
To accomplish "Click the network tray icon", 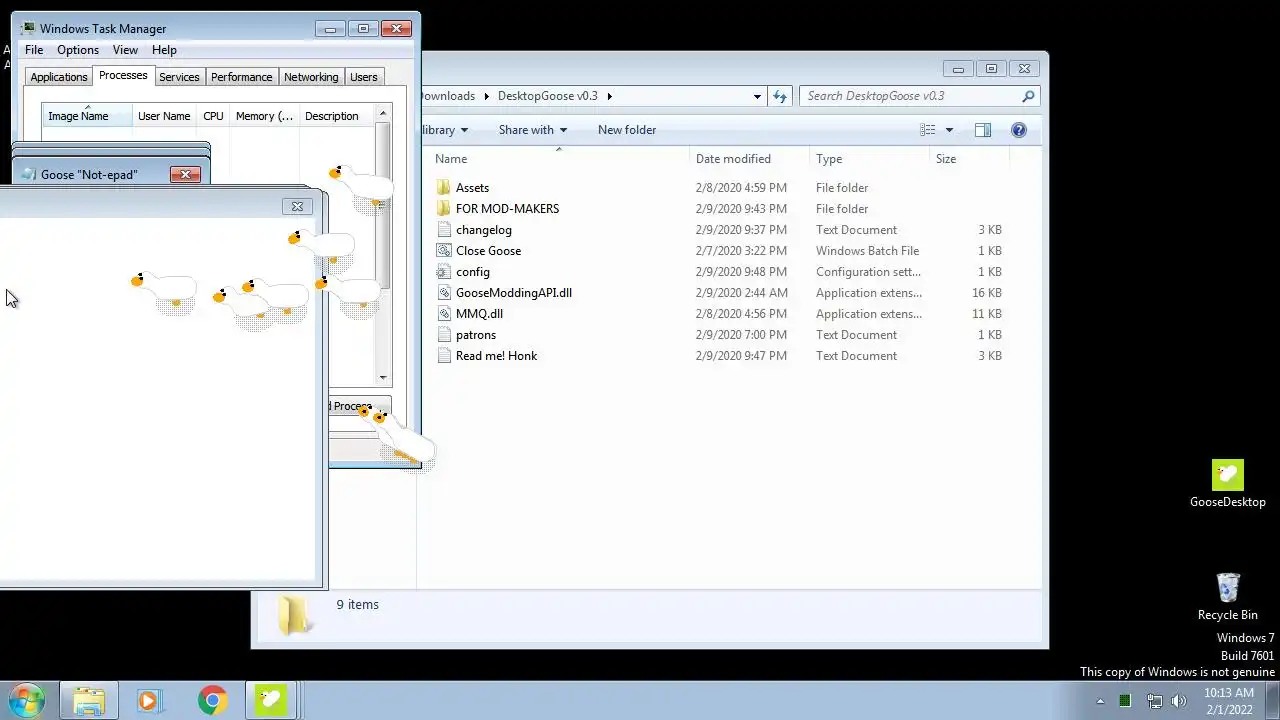I will [x=1154, y=701].
